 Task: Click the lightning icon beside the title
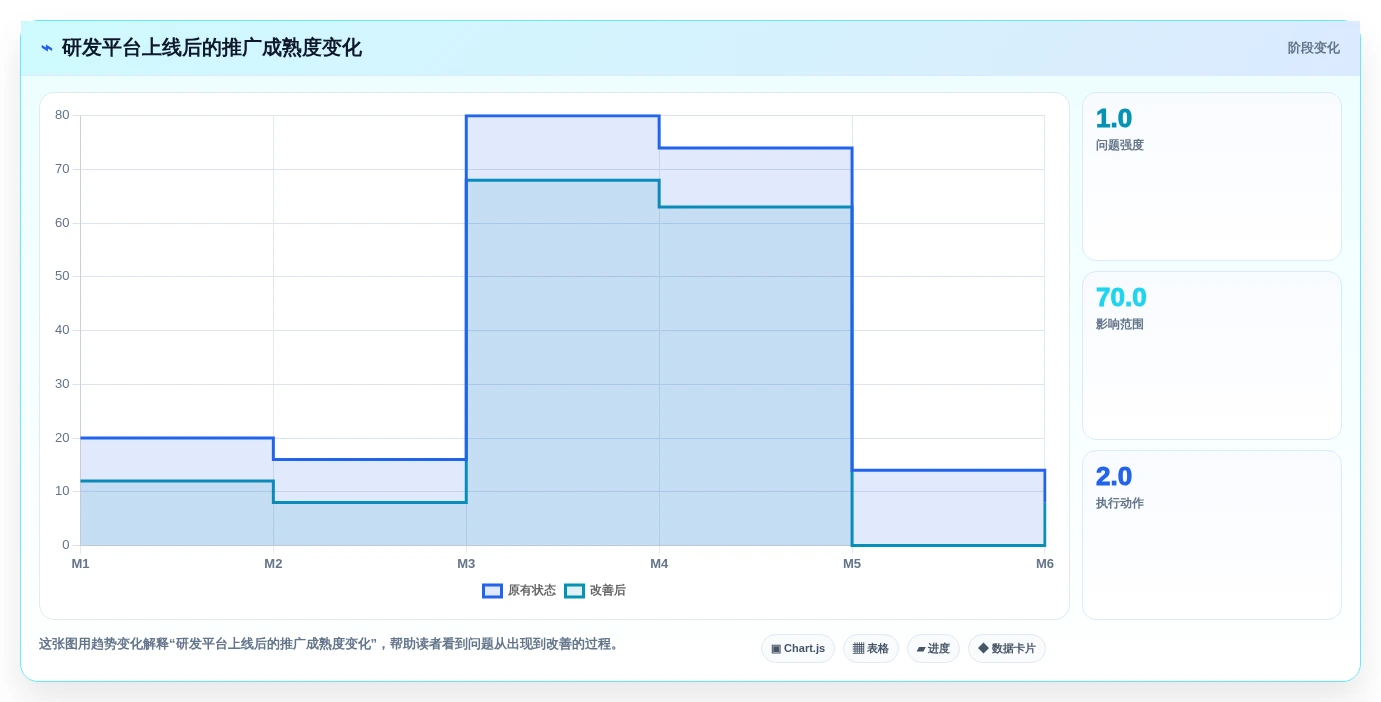point(47,48)
